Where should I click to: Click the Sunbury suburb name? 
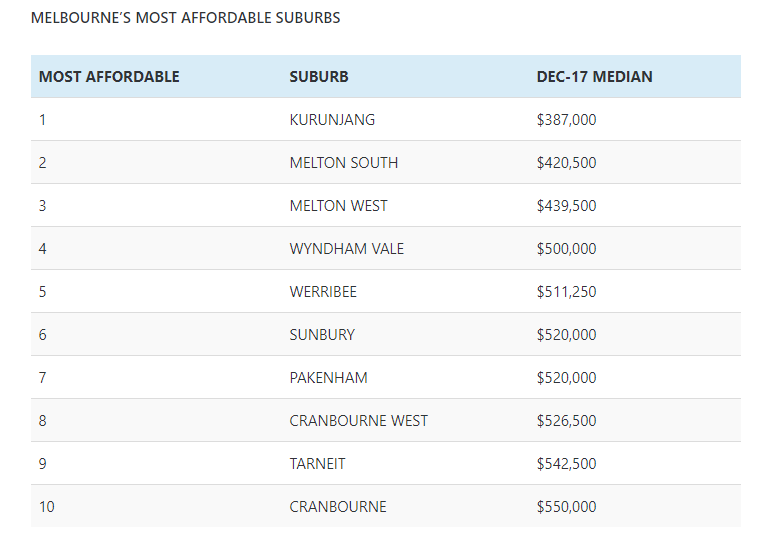tap(322, 335)
